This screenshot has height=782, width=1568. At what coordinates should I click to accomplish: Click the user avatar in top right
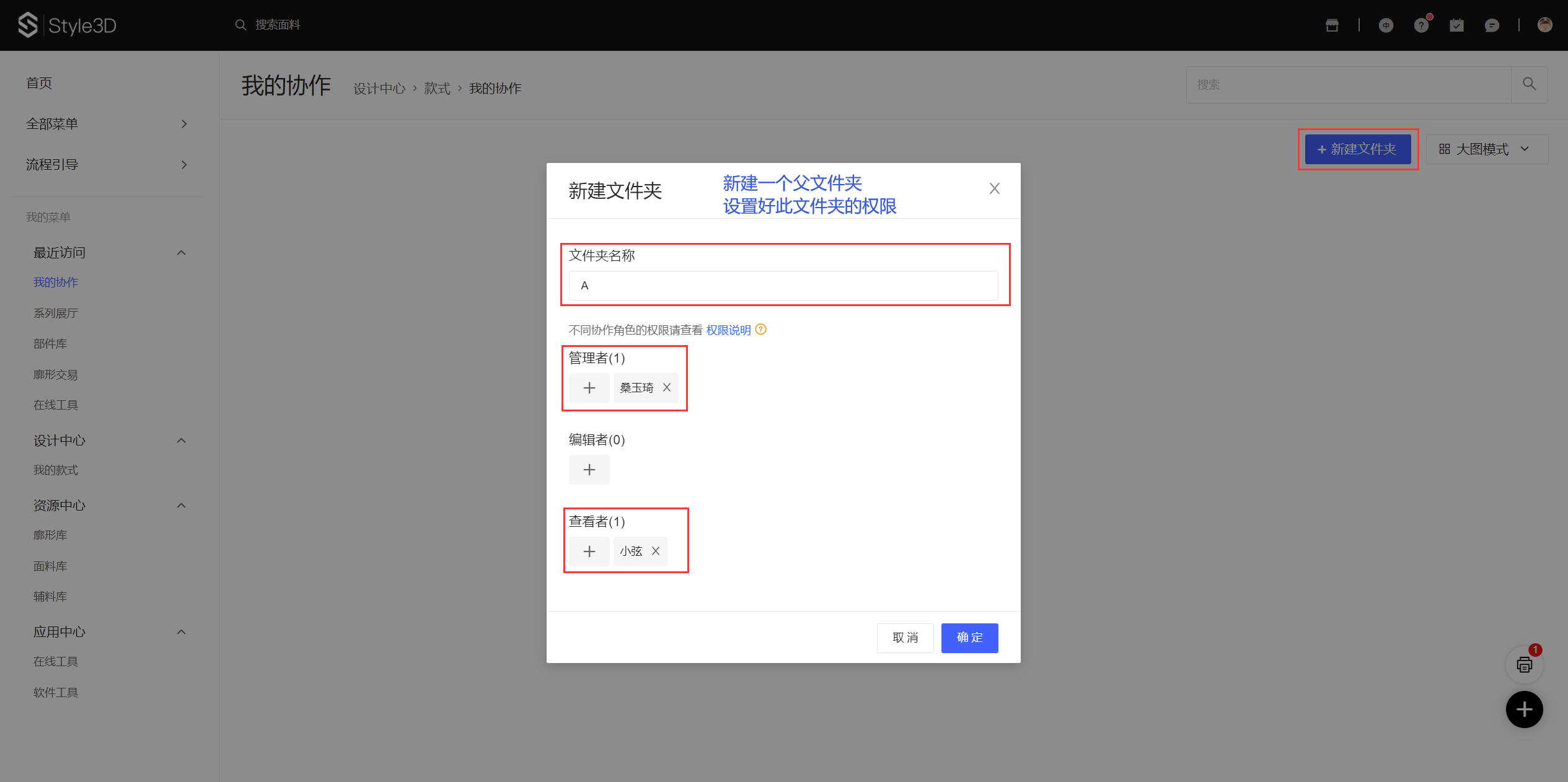(1544, 25)
